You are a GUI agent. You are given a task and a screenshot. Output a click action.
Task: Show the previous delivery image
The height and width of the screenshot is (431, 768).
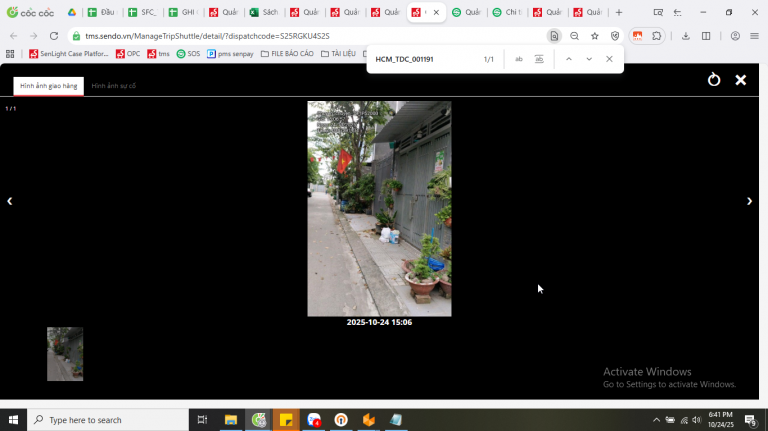tap(9, 201)
